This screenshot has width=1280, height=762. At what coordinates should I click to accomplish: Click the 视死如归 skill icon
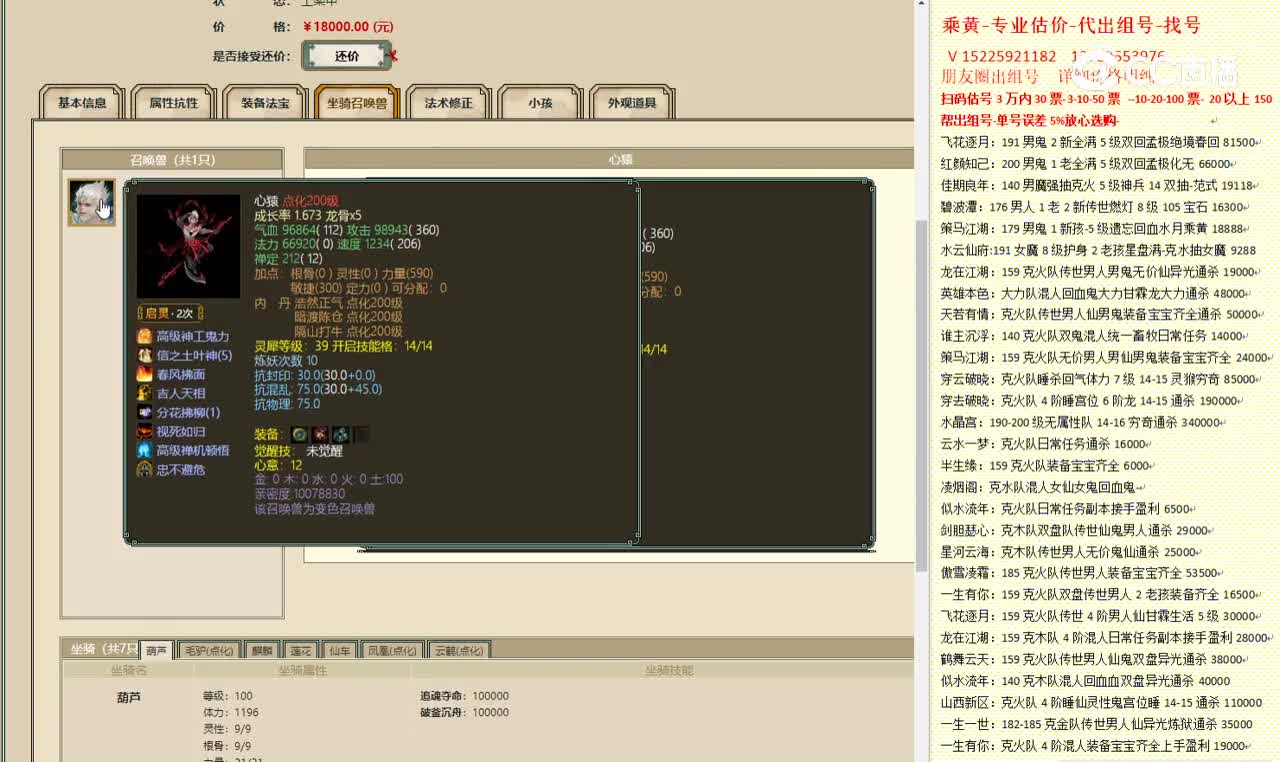145,432
